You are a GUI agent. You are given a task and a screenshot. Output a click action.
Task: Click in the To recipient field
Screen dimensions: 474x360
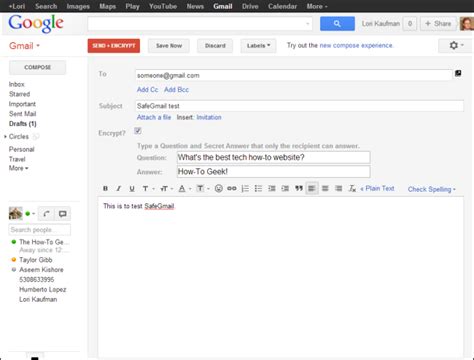(294, 75)
